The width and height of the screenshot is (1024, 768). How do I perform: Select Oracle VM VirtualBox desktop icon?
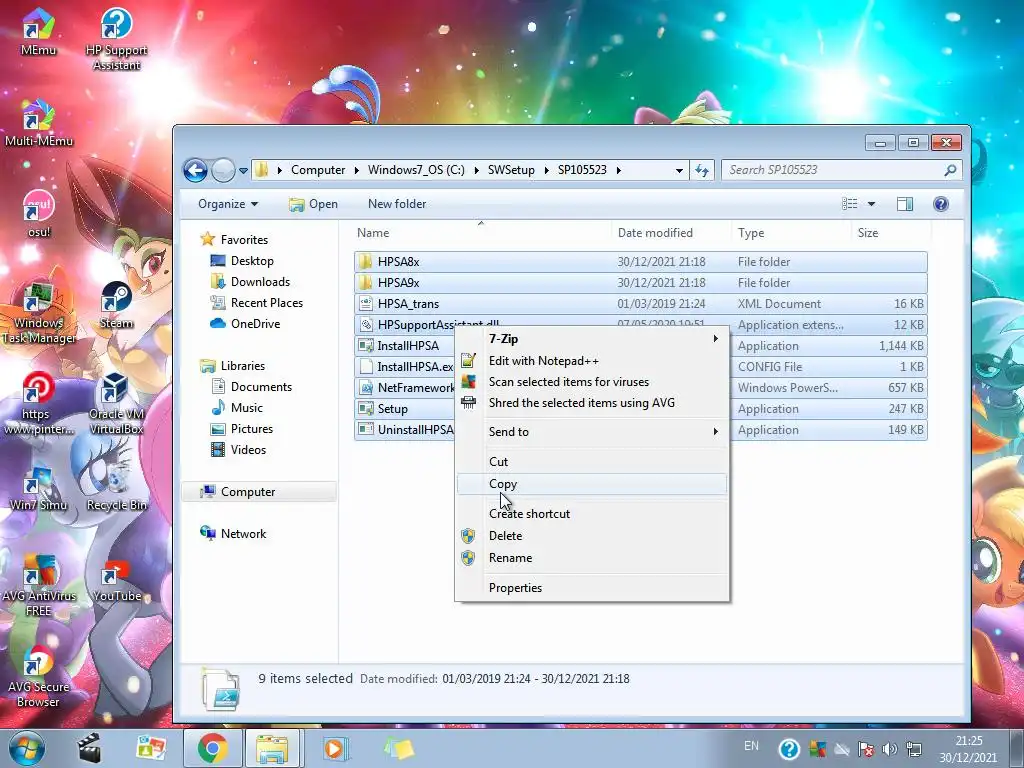click(116, 403)
